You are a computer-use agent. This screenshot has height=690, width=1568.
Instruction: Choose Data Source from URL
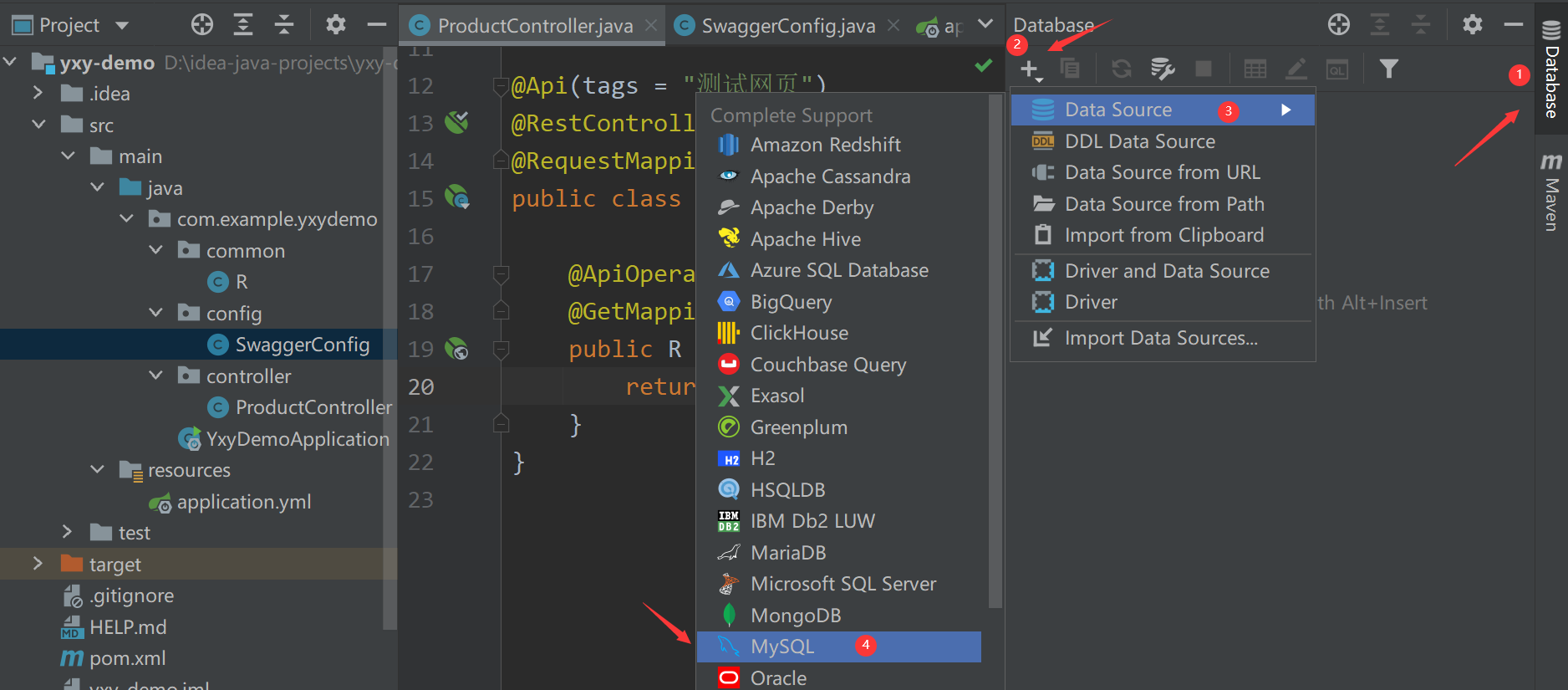coord(1163,172)
